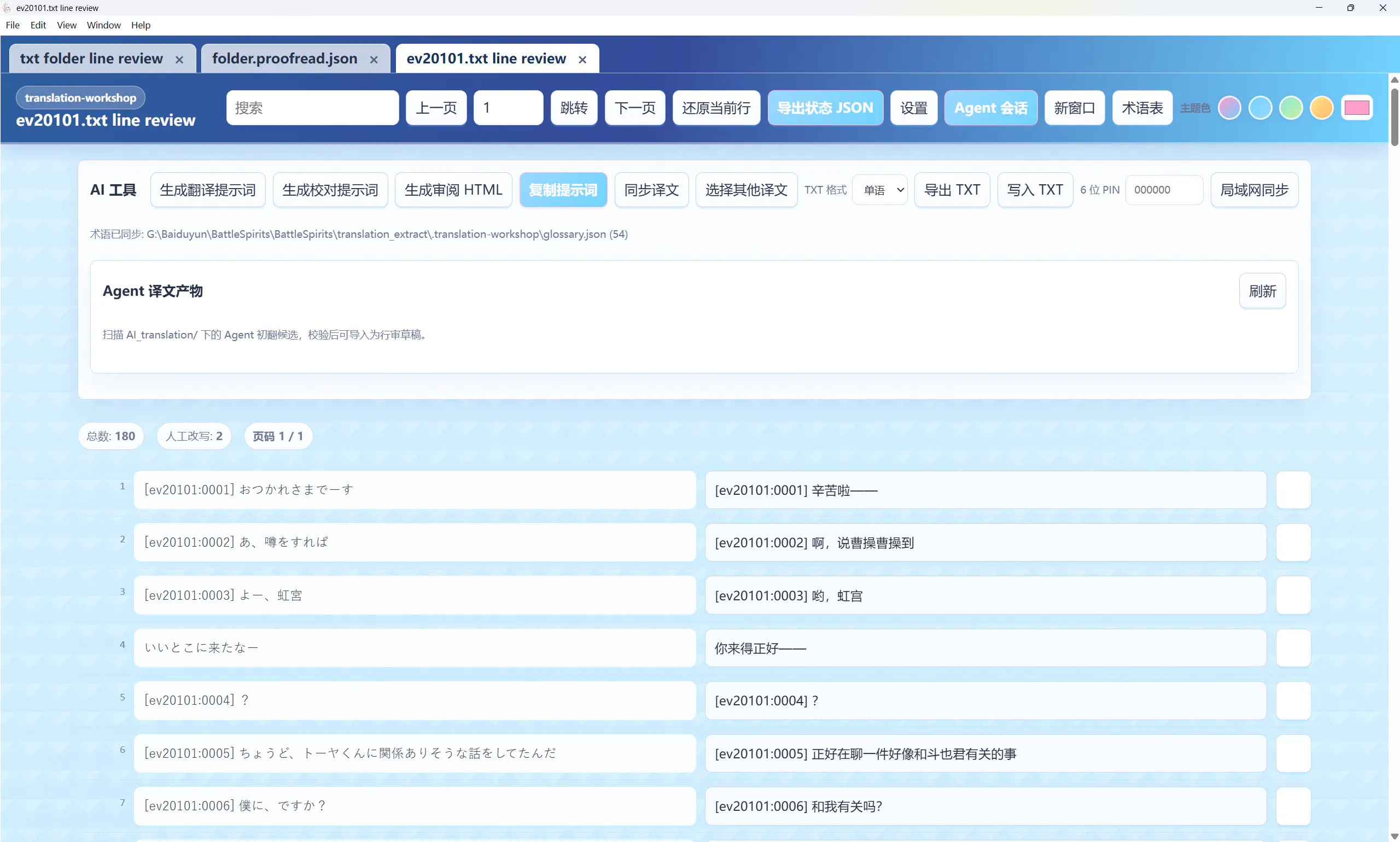Viewport: 1400px width, 842px height.
Task: Click source line about トーヤくん
Action: pyautogui.click(x=415, y=753)
